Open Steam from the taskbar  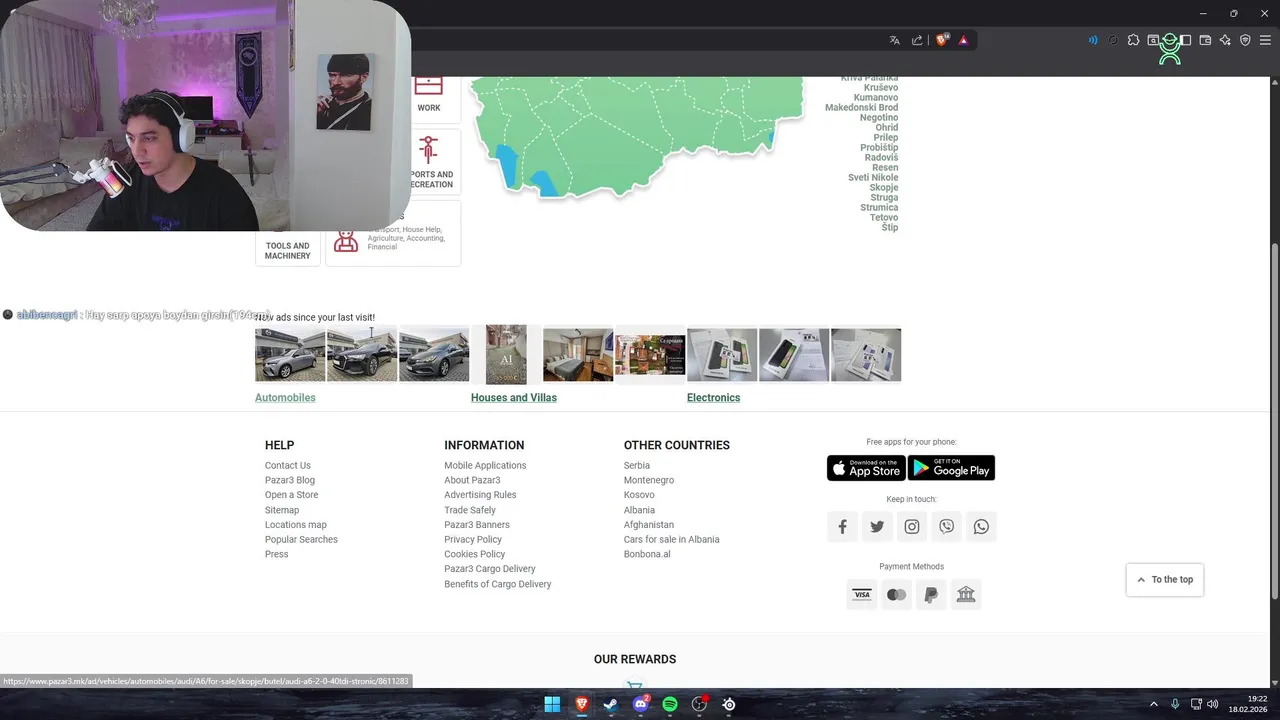[x=611, y=704]
